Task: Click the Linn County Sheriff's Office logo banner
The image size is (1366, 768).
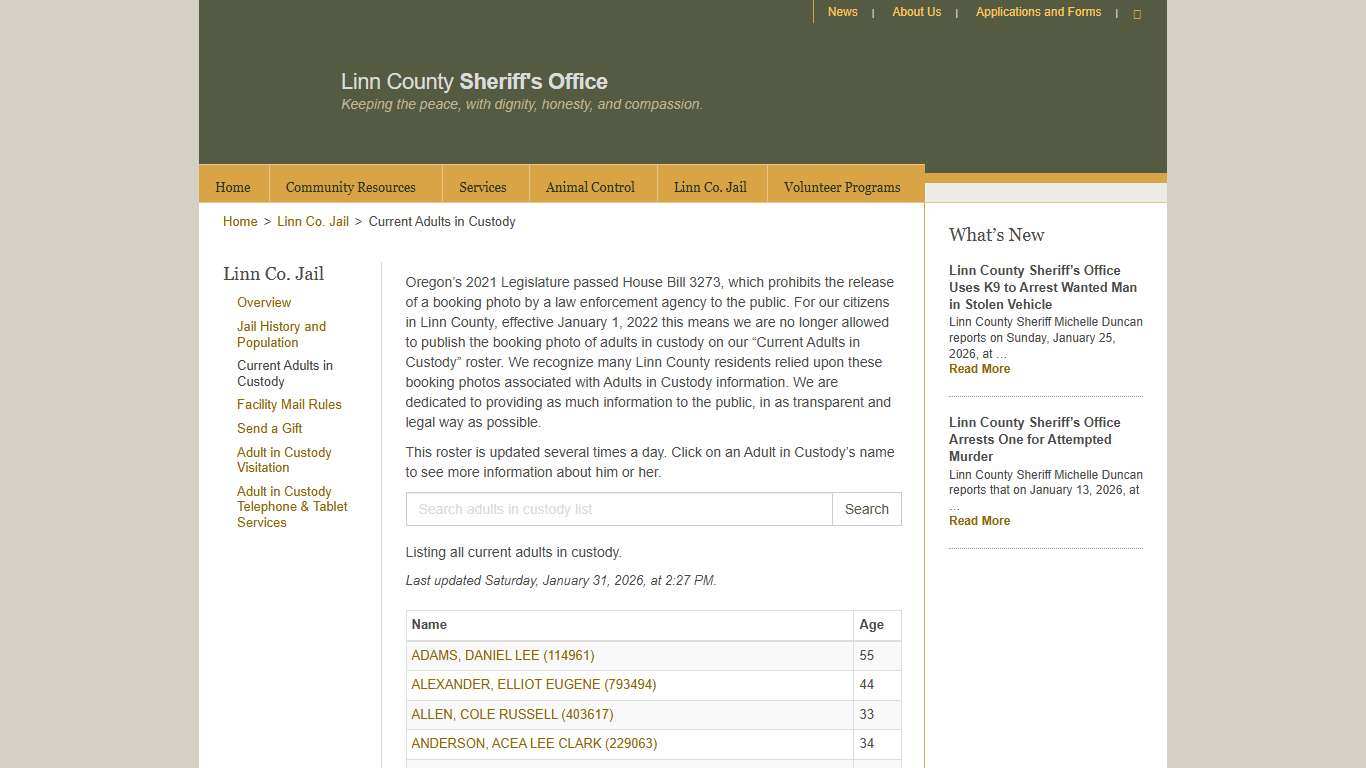Action: (474, 82)
